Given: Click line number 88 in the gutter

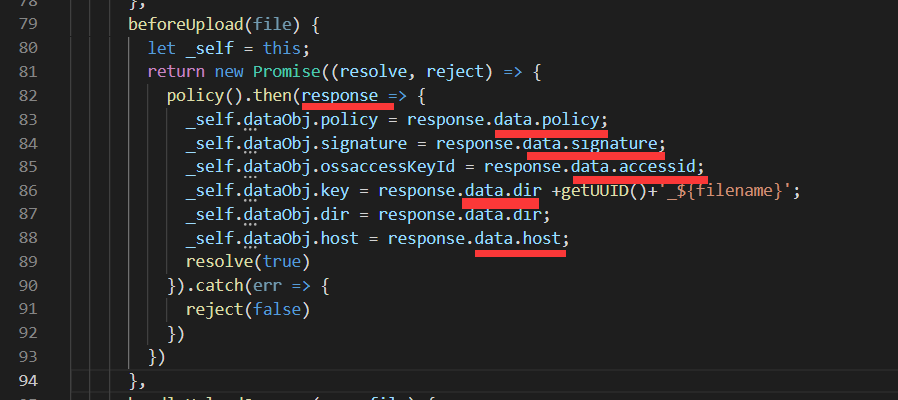Looking at the screenshot, I should tap(28, 238).
